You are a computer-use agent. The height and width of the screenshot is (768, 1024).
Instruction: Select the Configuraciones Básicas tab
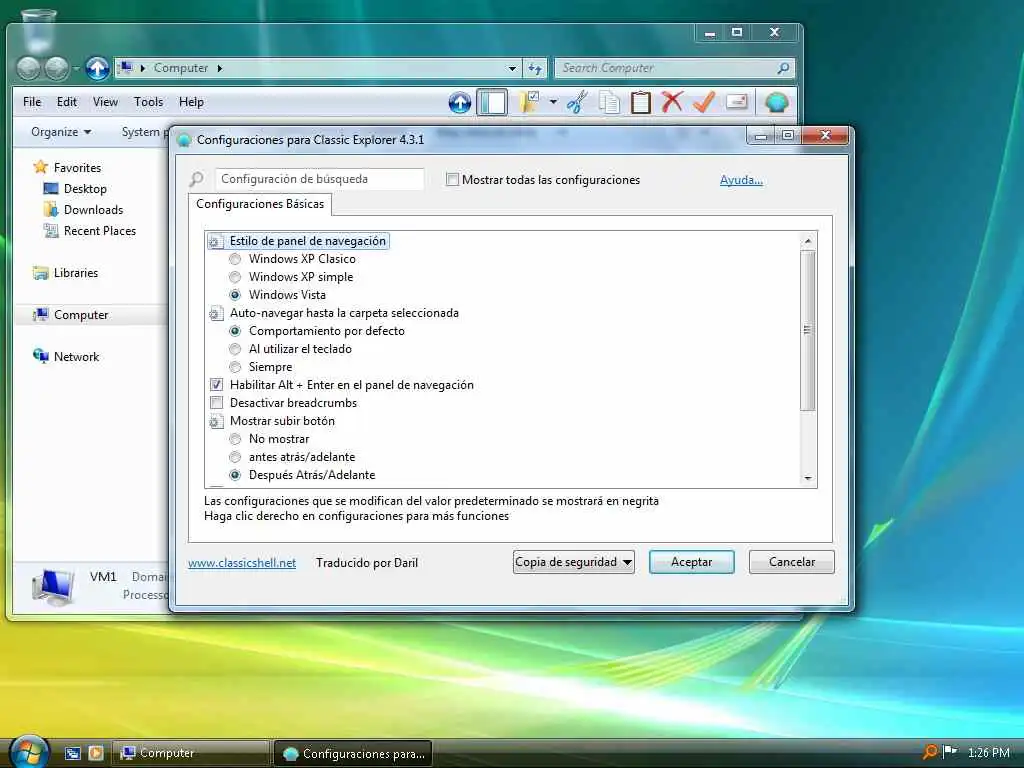260,204
